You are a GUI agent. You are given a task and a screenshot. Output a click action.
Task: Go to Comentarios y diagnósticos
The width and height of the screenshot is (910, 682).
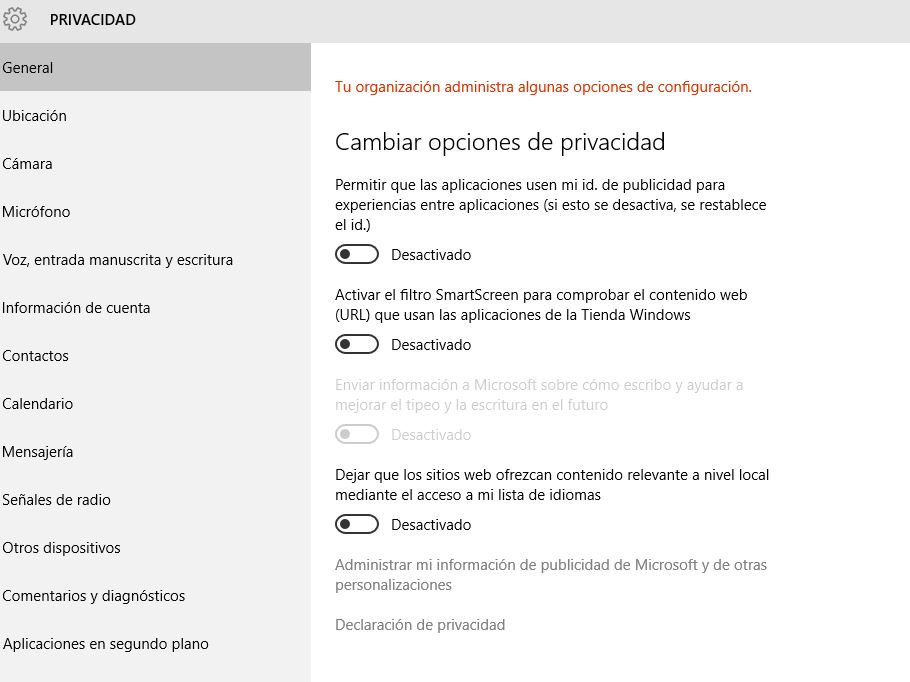click(94, 596)
